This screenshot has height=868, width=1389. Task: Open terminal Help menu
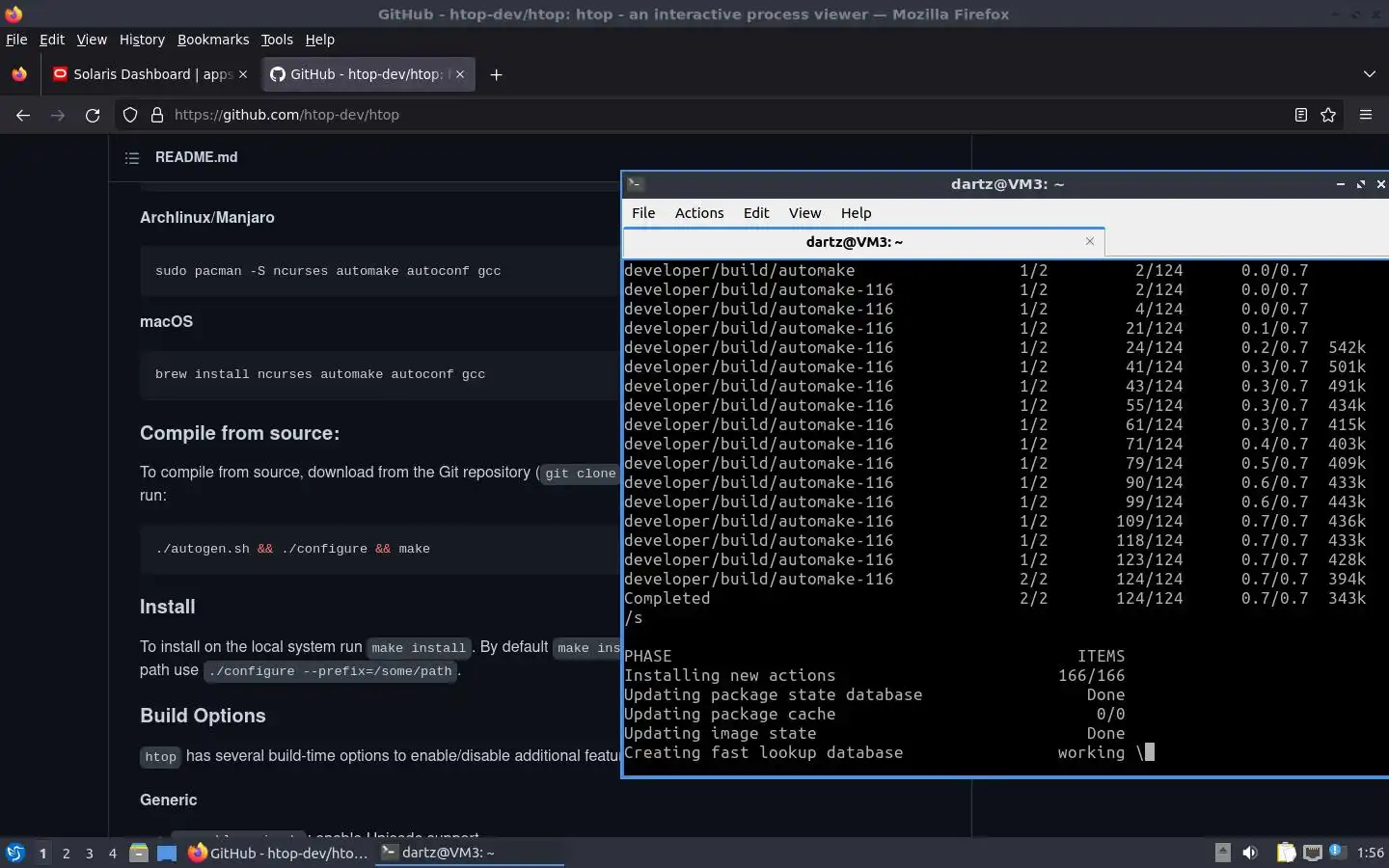[856, 213]
